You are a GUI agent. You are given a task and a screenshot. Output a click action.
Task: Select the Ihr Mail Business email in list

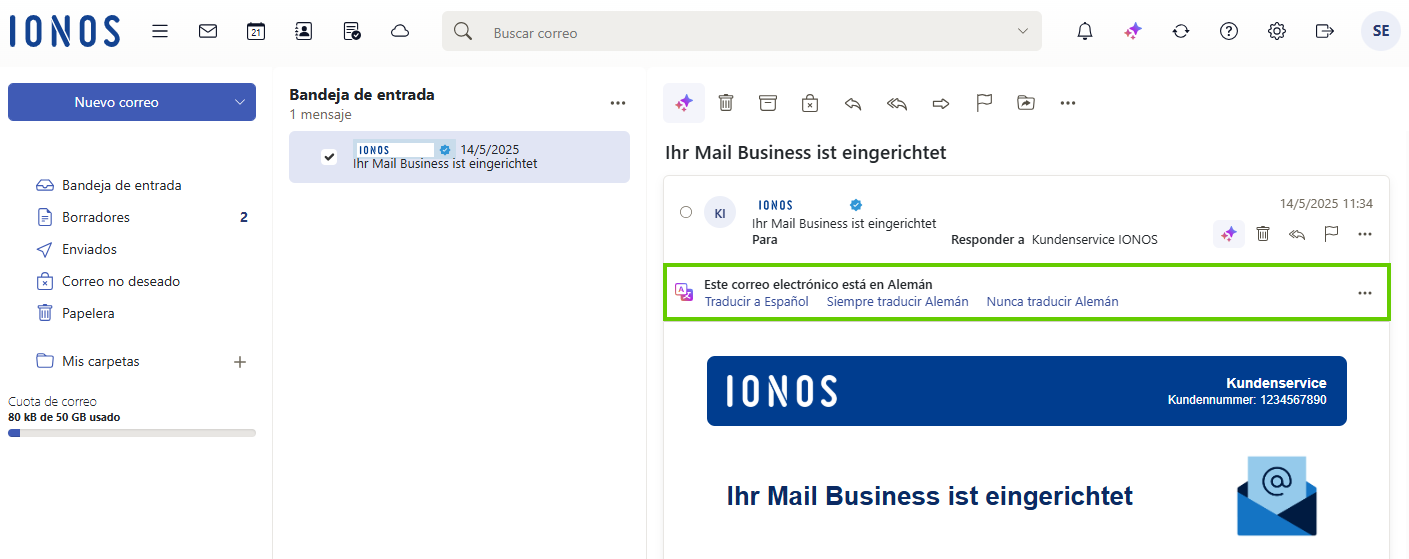(x=459, y=157)
